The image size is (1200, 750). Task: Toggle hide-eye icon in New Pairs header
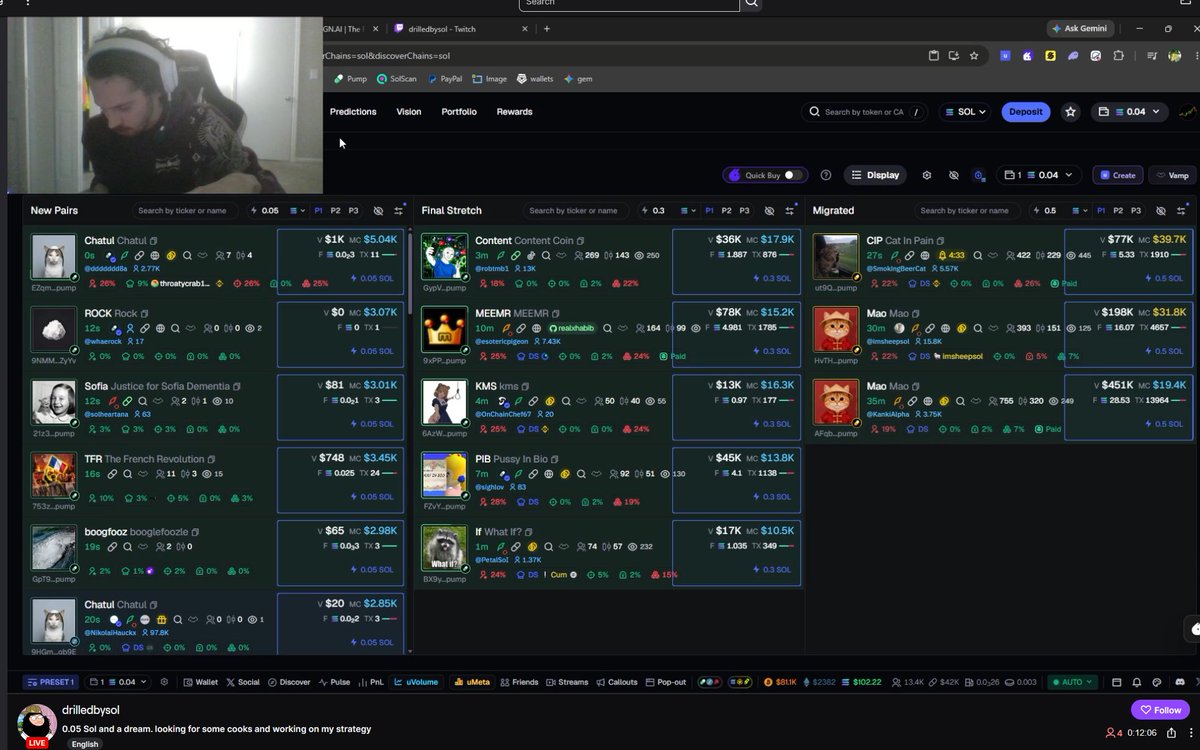pos(378,211)
